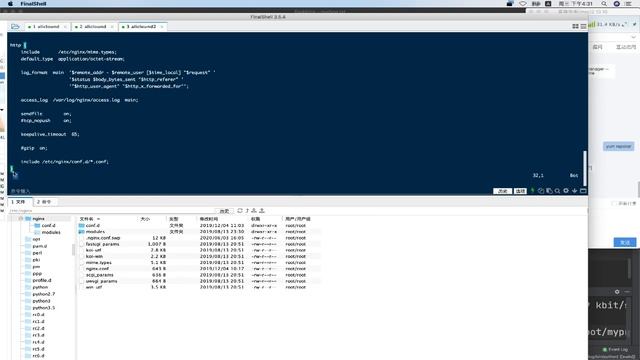Viewport: 640px width, 360px height.
Task: Close the 1 alicloud tab
Action: [x=65, y=27]
